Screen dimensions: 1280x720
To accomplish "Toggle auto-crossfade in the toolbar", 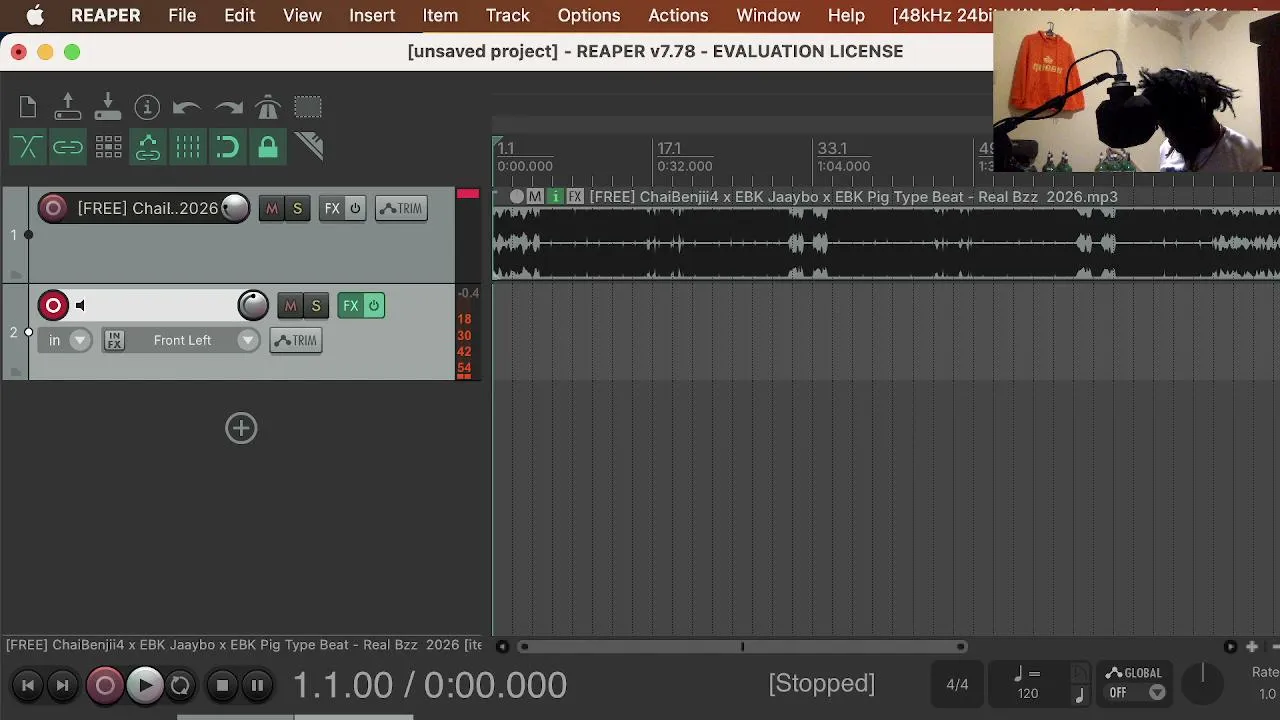I will point(28,147).
